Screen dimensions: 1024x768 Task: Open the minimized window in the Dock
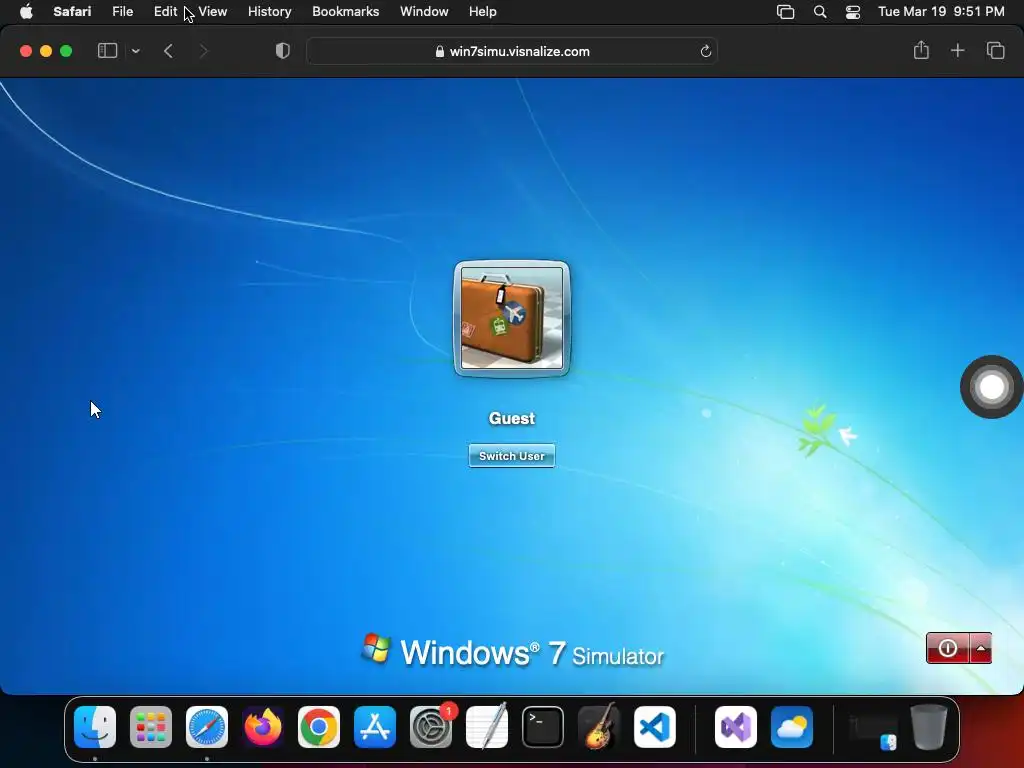tap(873, 728)
